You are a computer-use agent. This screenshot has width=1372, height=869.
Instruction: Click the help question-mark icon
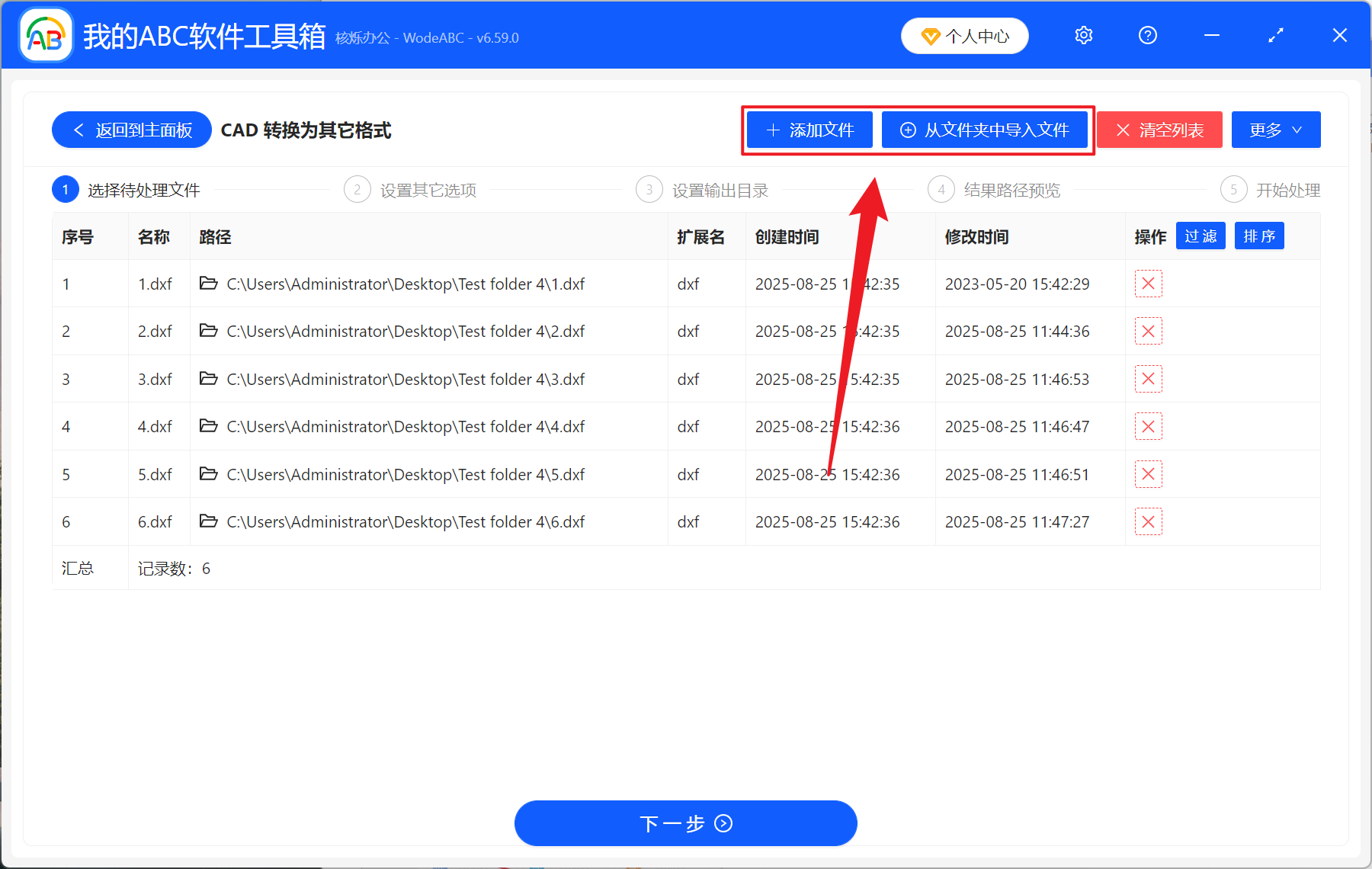[x=1147, y=35]
